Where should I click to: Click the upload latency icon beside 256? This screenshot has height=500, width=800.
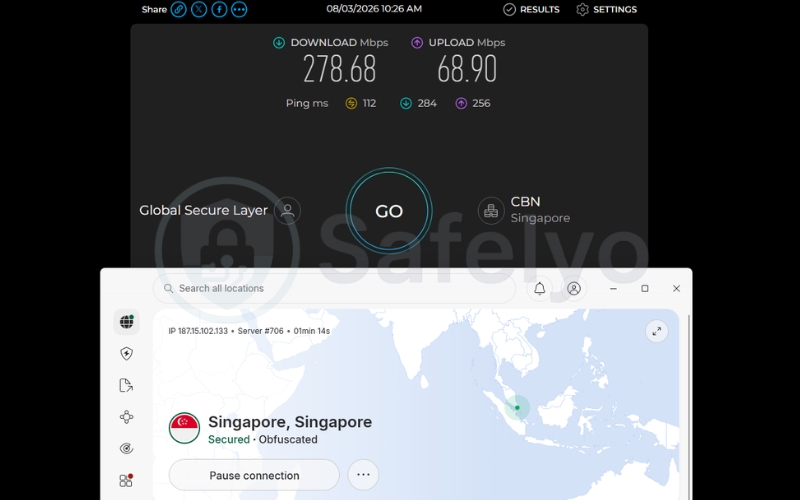[x=461, y=104]
